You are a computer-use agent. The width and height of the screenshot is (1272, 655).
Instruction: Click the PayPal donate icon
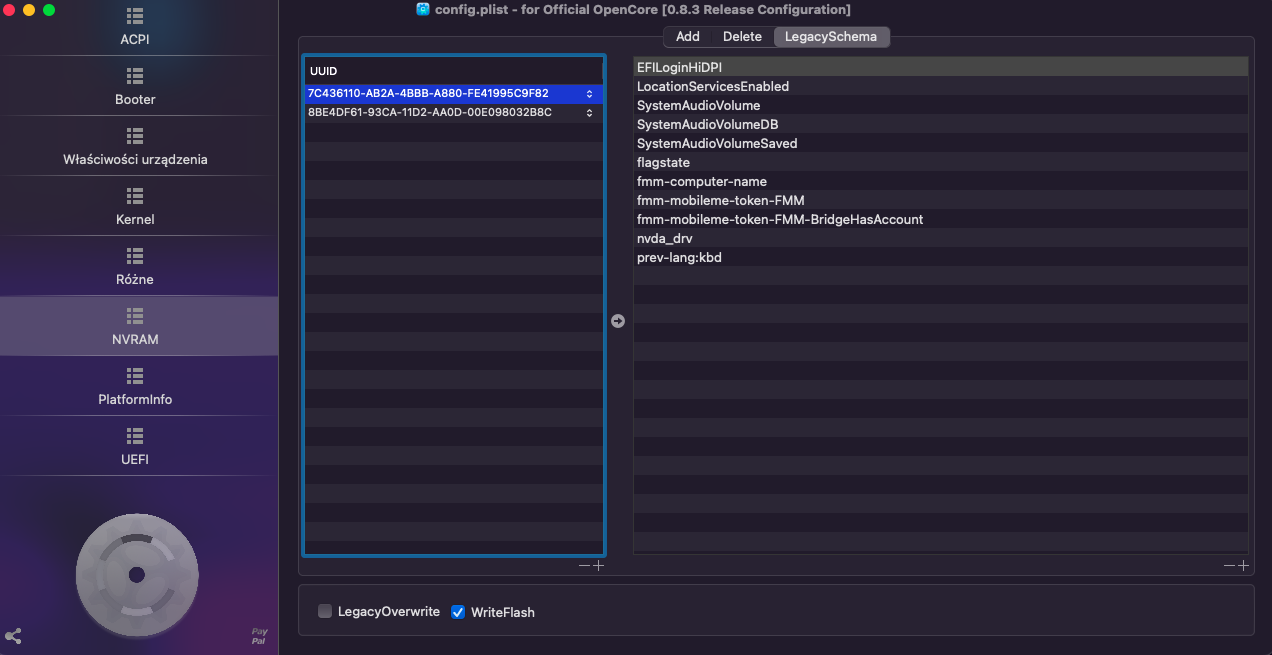[260, 636]
